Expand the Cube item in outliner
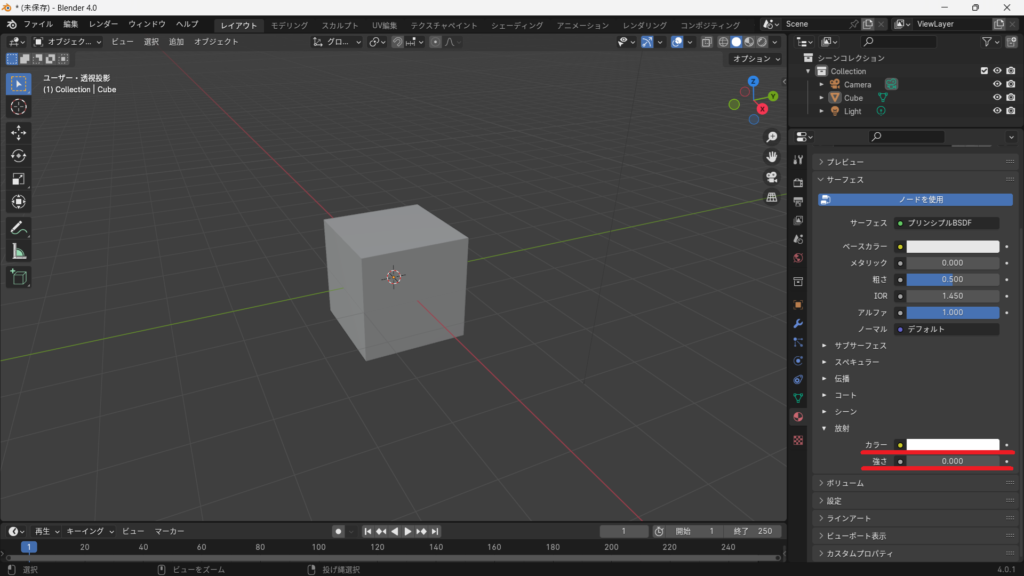1024x576 pixels. click(822, 98)
